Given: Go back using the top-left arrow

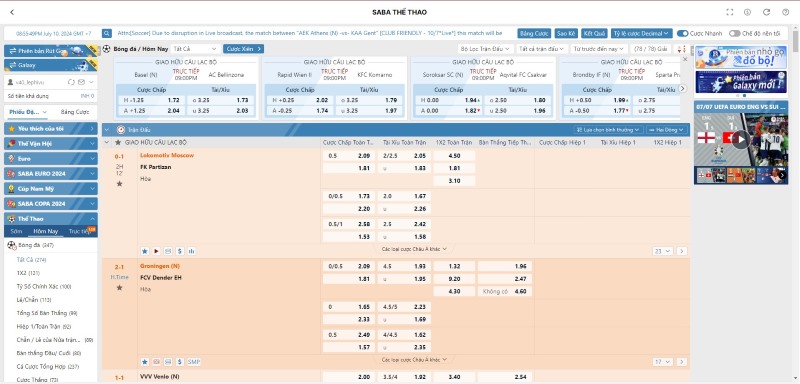Looking at the screenshot, I should 12,12.
